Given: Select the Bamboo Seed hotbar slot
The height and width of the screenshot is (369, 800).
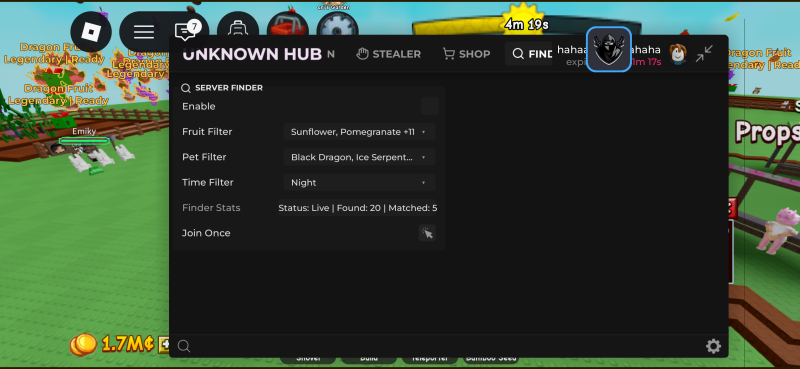Looking at the screenshot, I should [491, 359].
